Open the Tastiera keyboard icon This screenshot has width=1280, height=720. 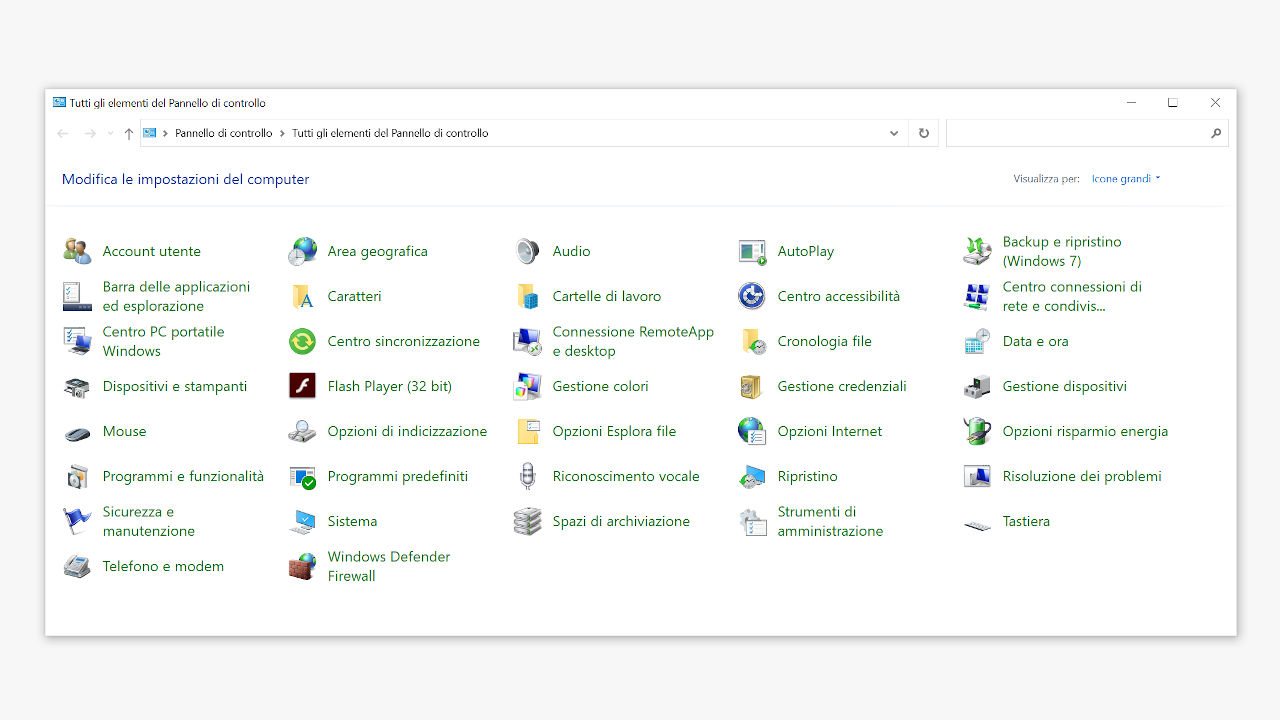tap(977, 523)
